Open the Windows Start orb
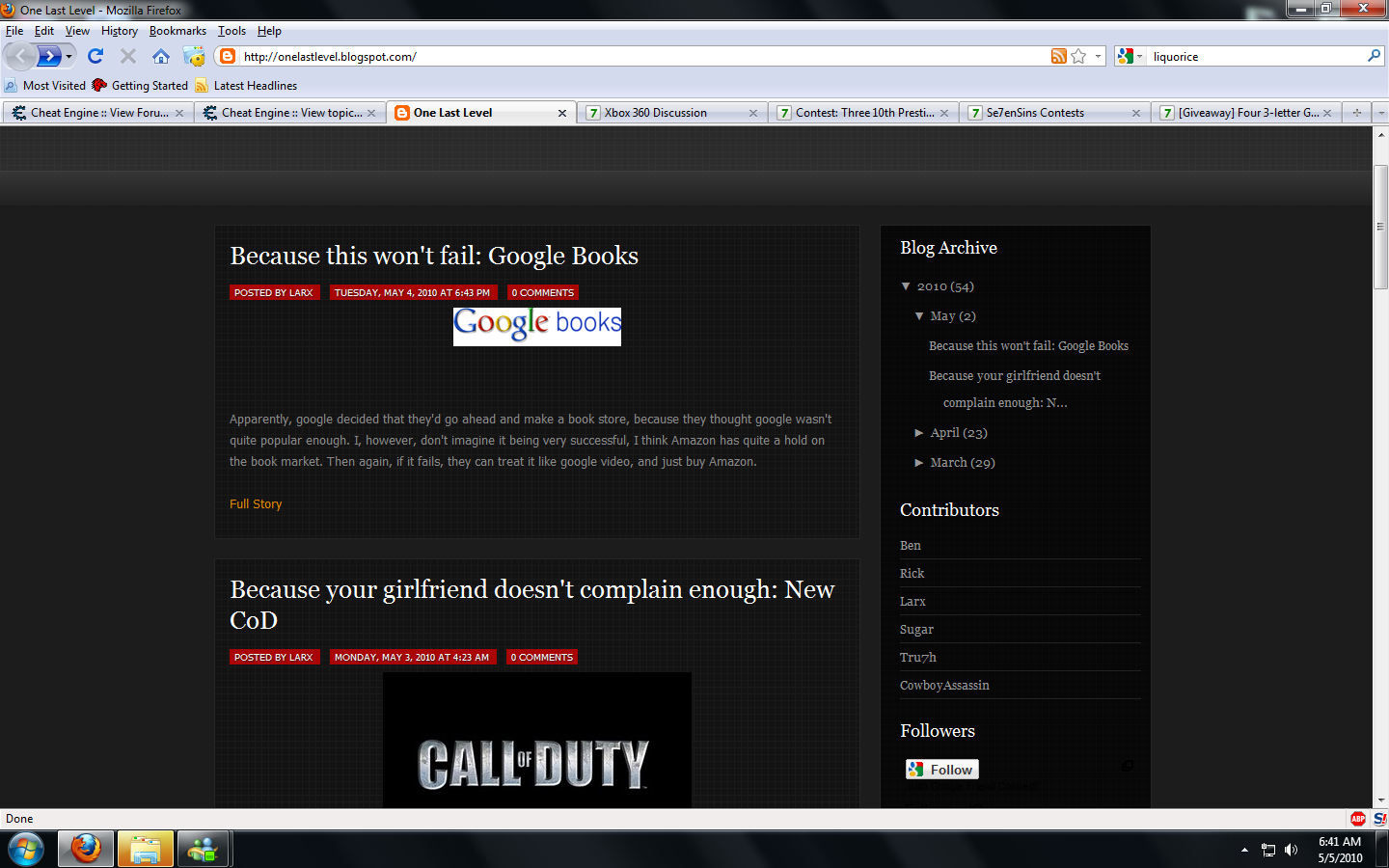1389x868 pixels. point(26,849)
